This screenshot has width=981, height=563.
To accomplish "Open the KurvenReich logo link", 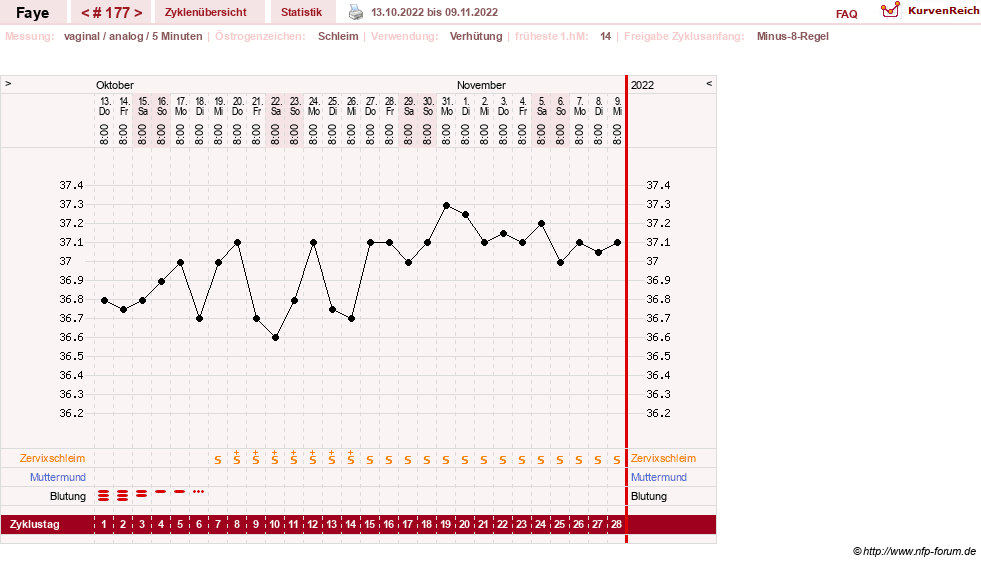I will tap(930, 11).
